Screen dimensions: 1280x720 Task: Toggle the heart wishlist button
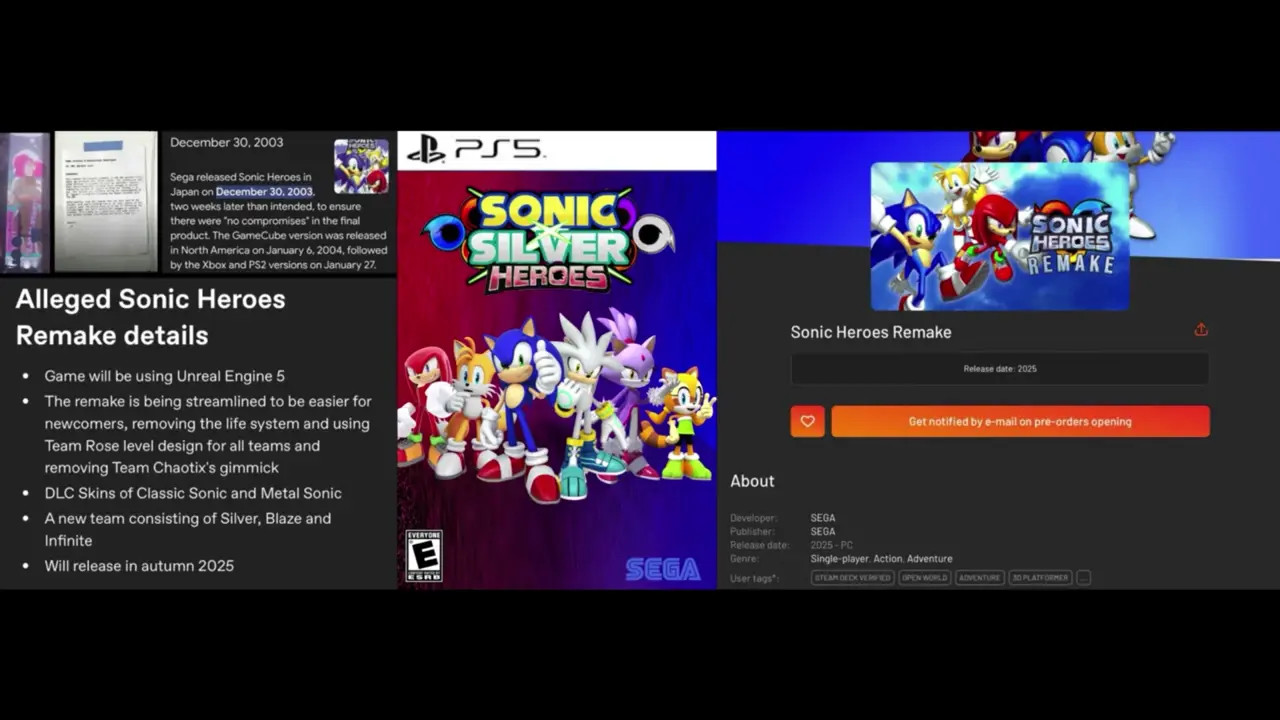coord(807,421)
